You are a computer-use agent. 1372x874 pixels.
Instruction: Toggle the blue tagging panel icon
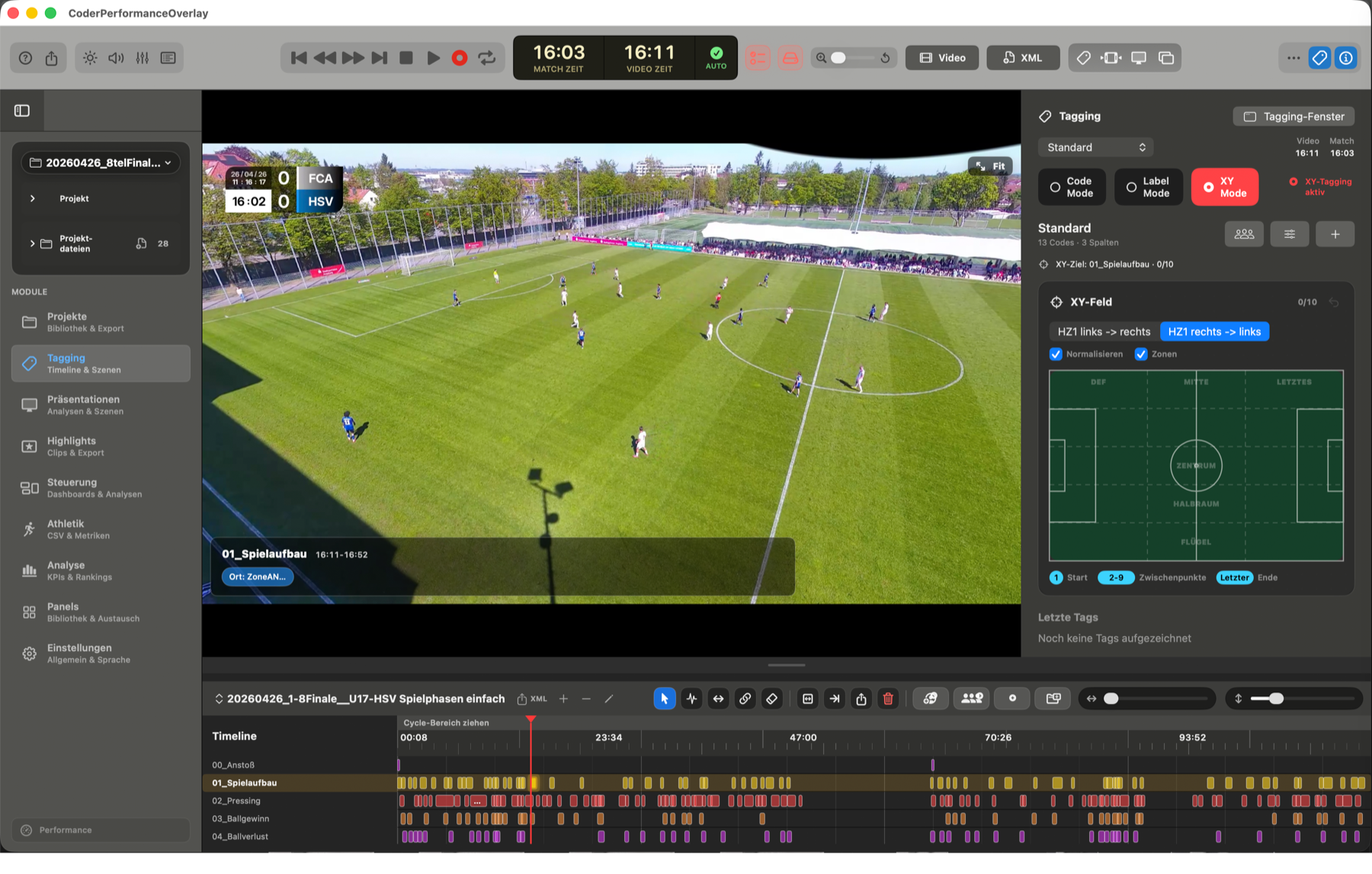pyautogui.click(x=1319, y=58)
